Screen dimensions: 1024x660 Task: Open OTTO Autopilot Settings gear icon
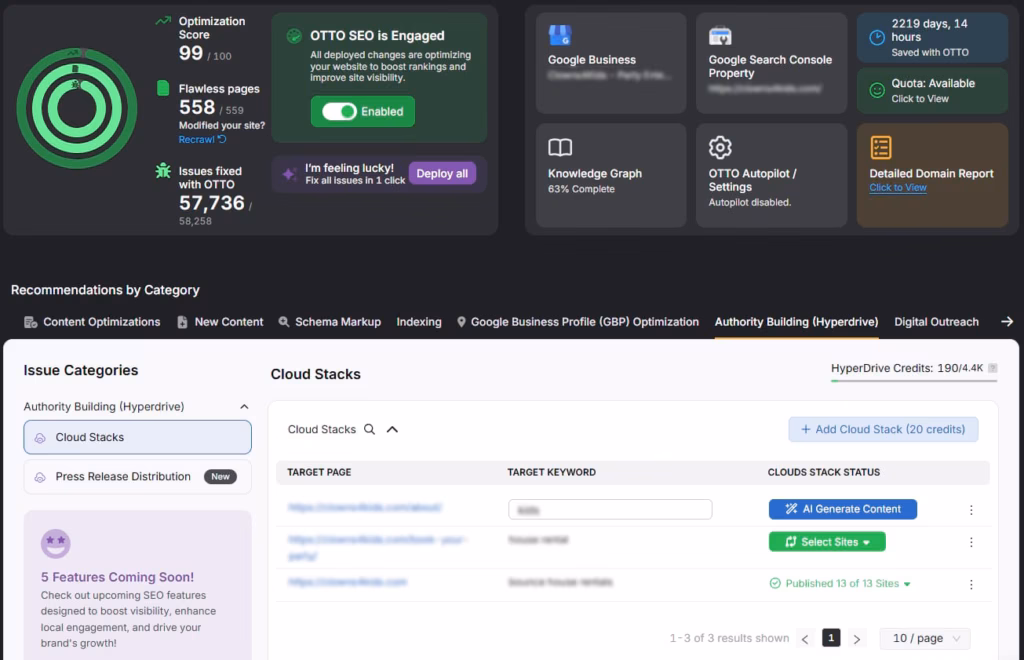[720, 148]
